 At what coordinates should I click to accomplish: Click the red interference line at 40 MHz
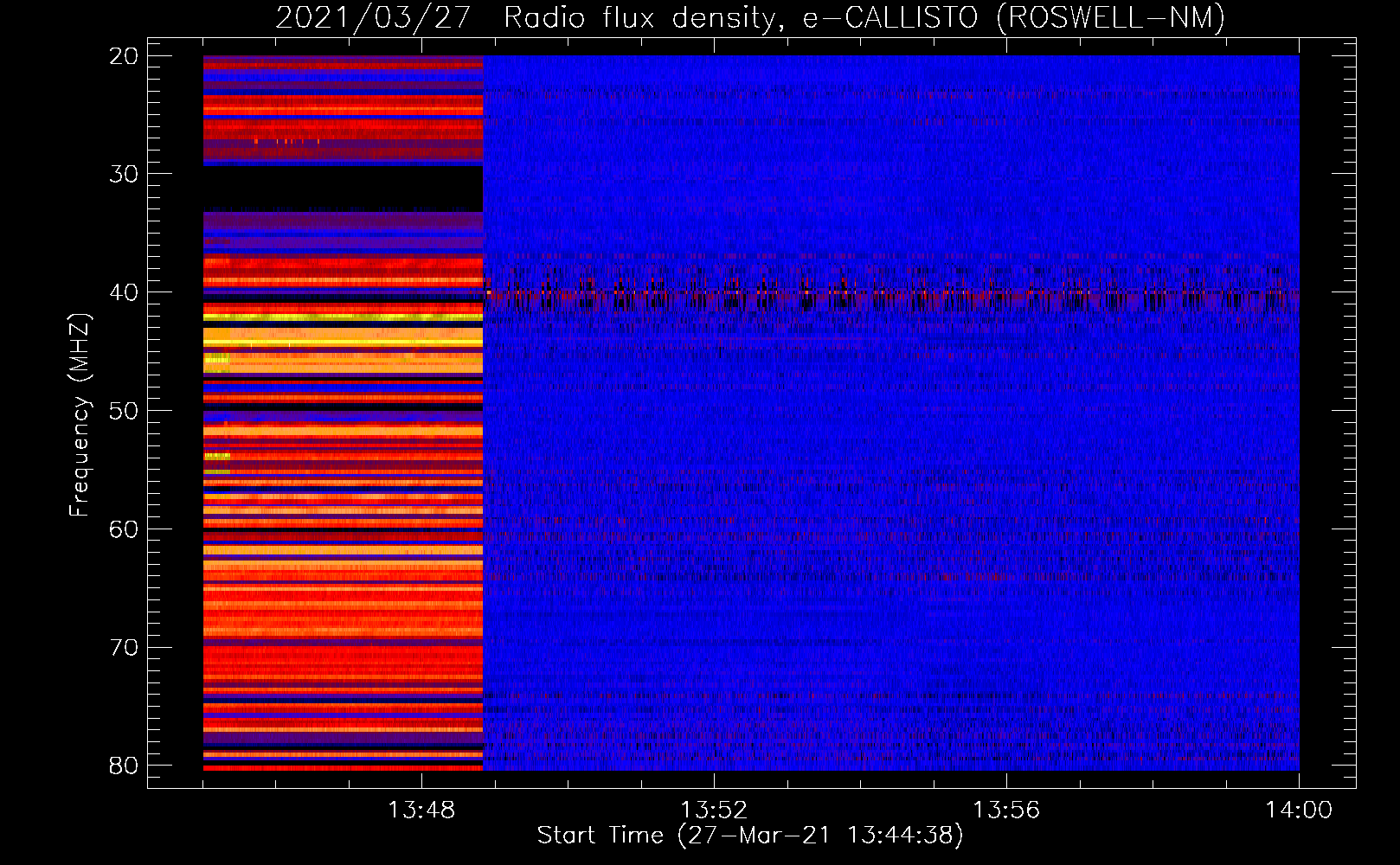(891, 293)
